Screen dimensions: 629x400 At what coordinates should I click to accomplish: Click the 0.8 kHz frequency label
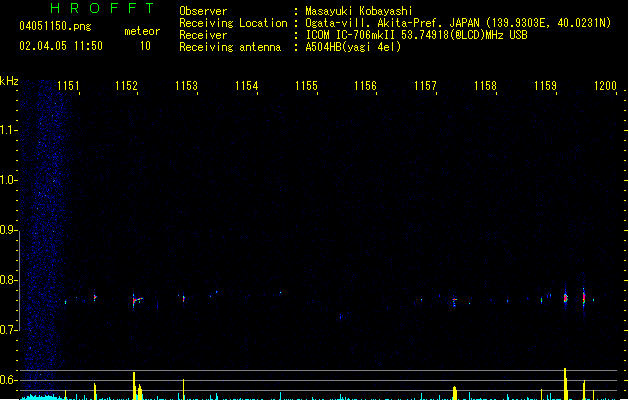pos(8,280)
